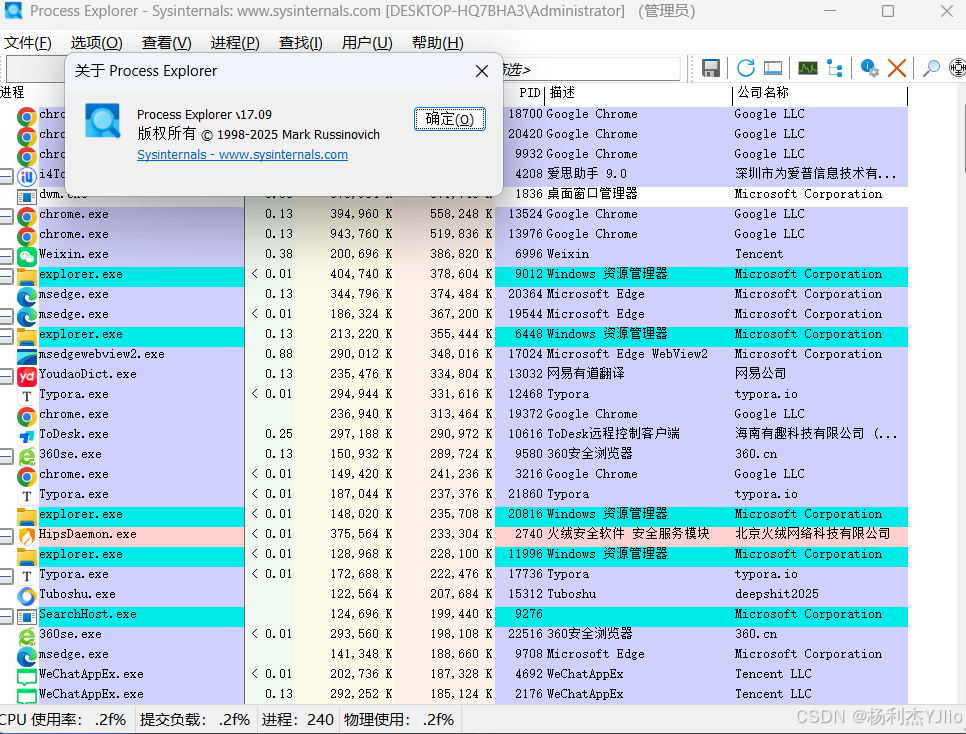Image resolution: width=966 pixels, height=734 pixels.
Task: Click chrome.exe icon for PID 13976
Action: [x=26, y=235]
